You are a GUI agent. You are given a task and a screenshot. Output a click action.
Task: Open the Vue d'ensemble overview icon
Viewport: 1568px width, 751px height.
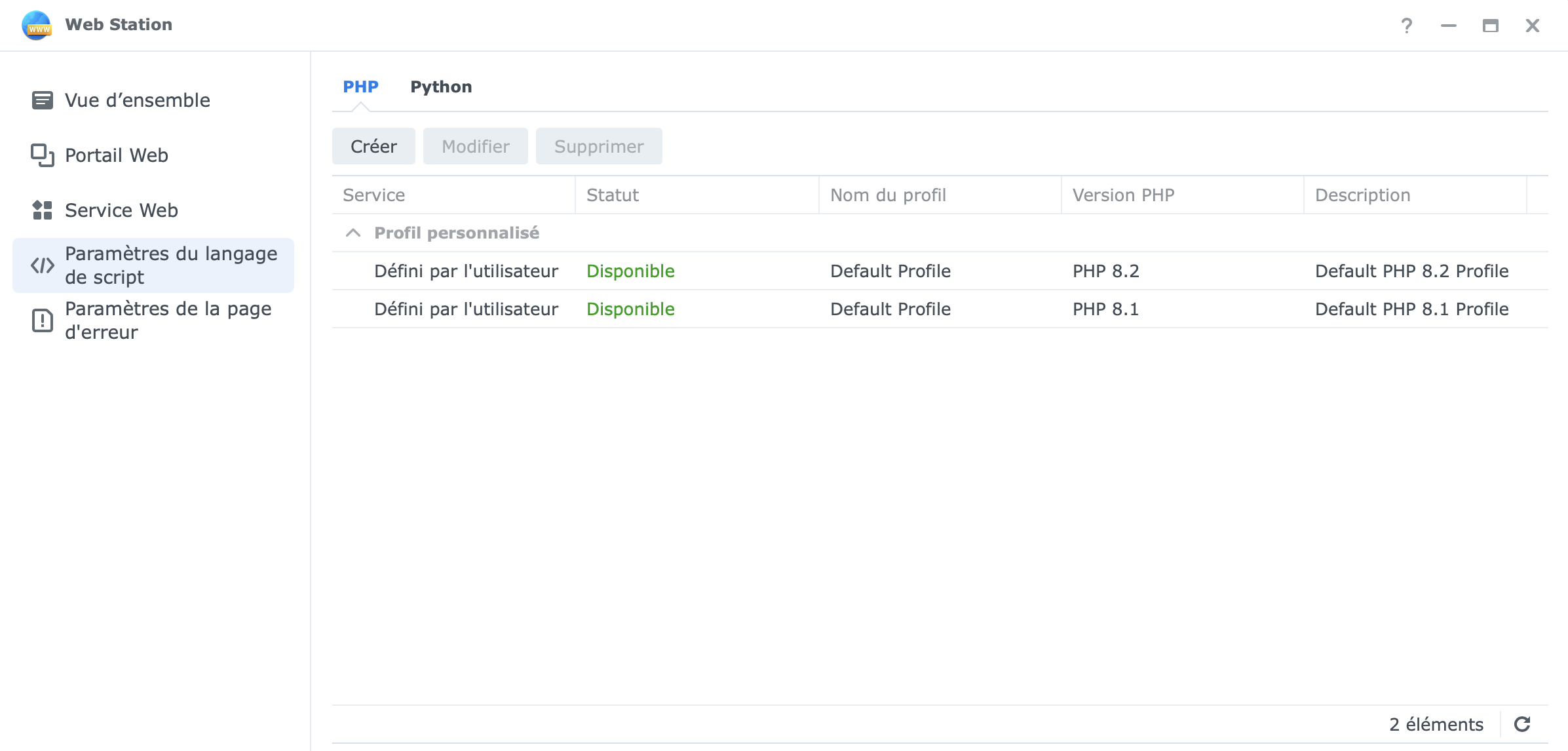point(42,100)
